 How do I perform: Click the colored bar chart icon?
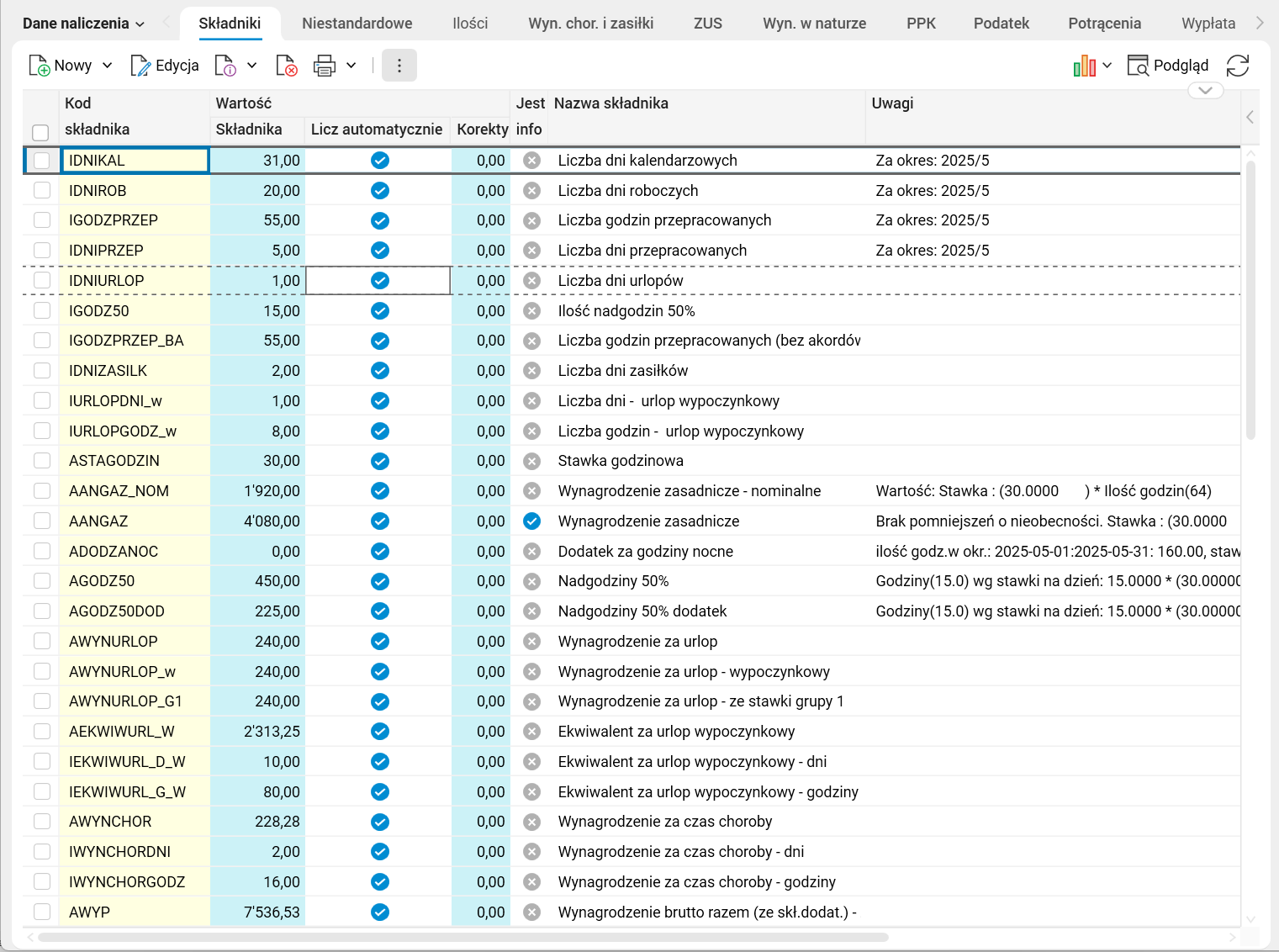[1084, 66]
